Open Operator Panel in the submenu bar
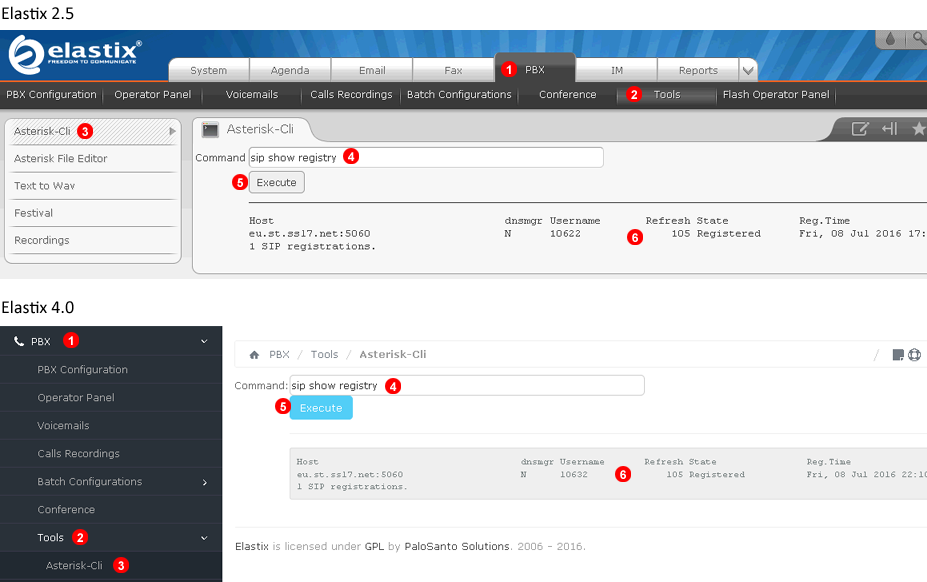 click(x=153, y=95)
